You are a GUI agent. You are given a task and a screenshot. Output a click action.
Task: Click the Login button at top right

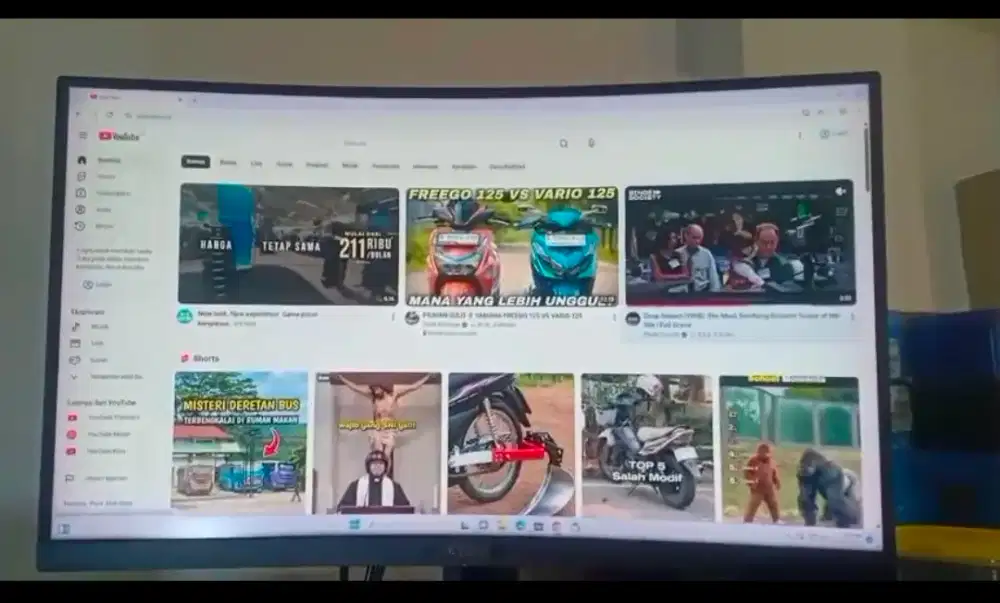834,134
